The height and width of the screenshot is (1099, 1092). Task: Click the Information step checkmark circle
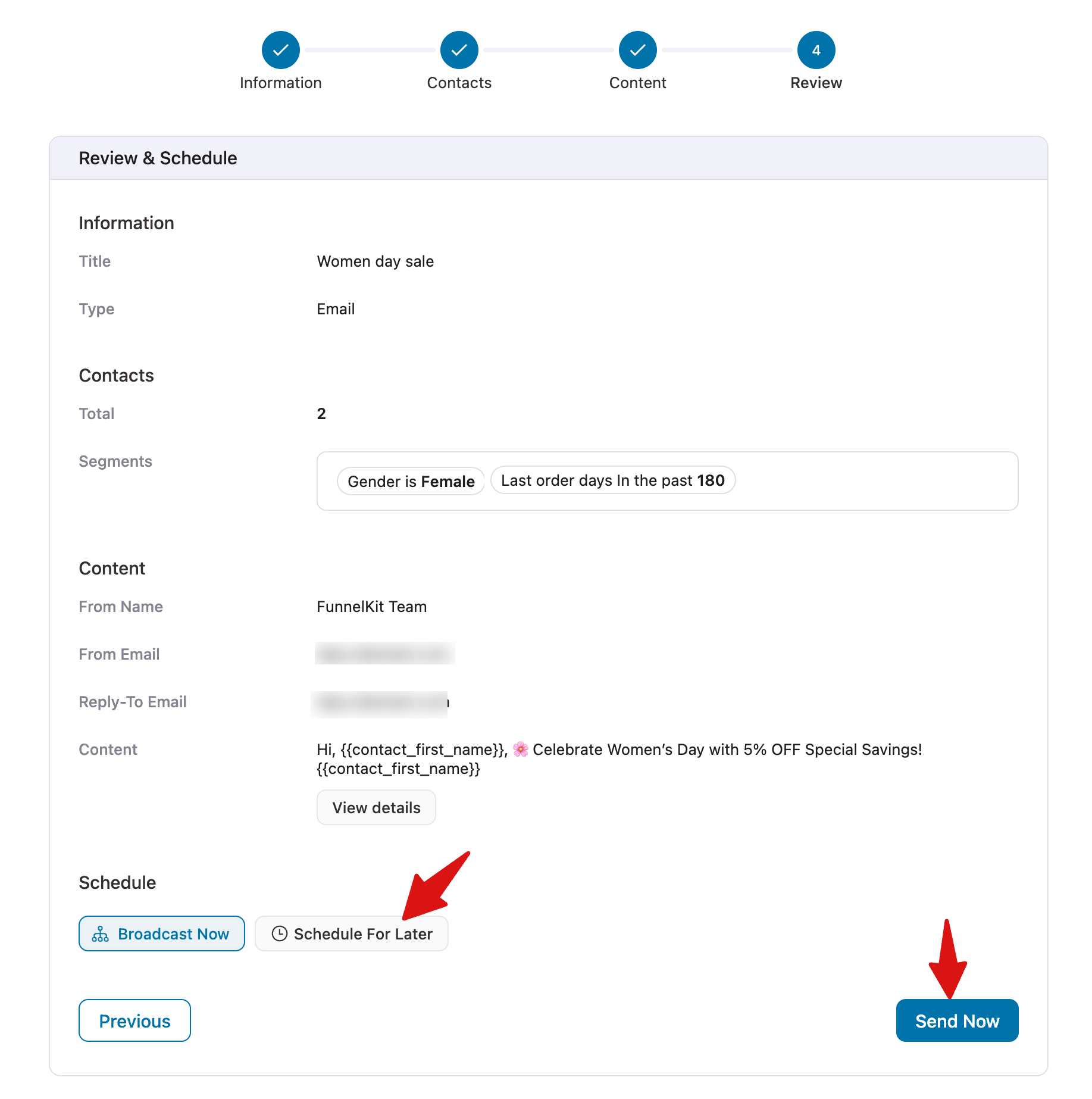coord(280,50)
